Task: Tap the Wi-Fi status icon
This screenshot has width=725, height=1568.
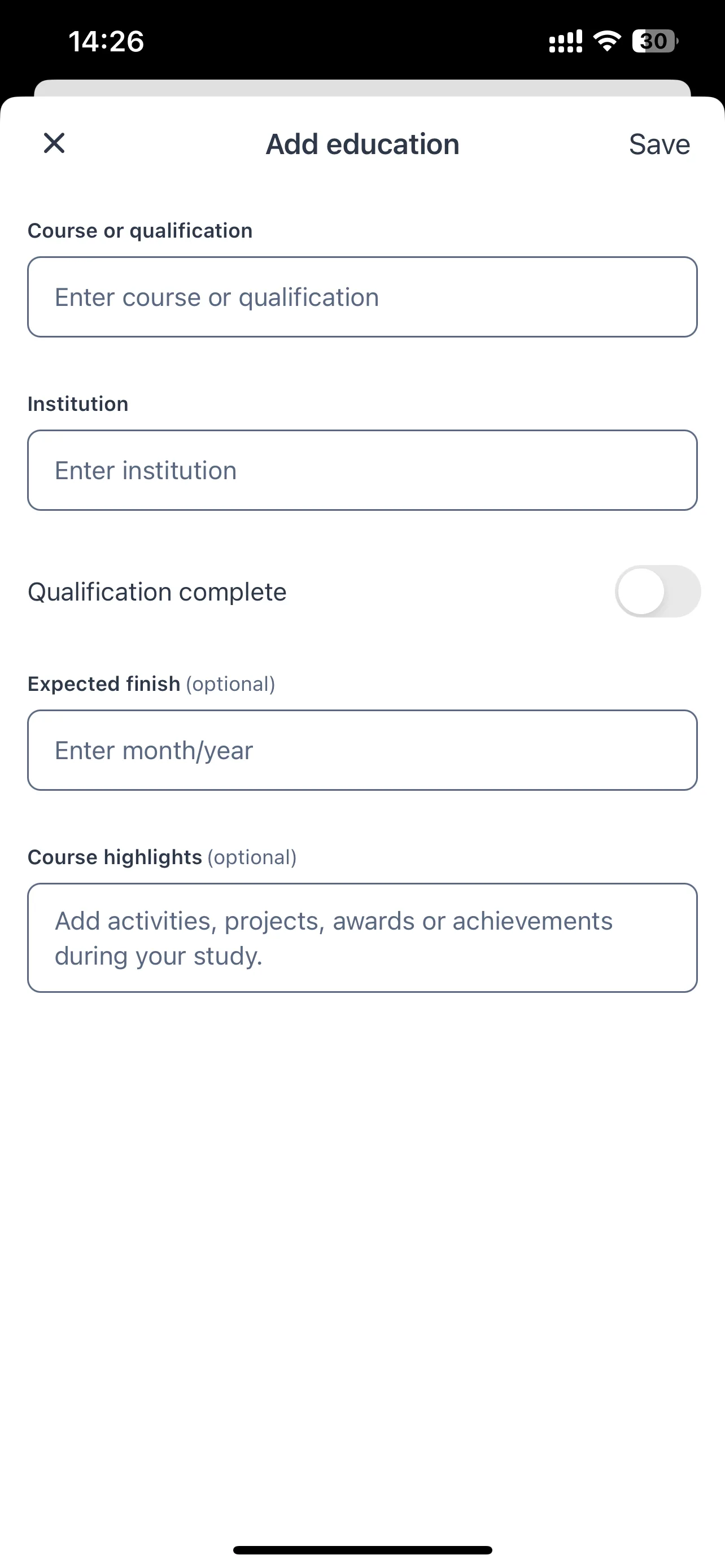Action: tap(607, 41)
